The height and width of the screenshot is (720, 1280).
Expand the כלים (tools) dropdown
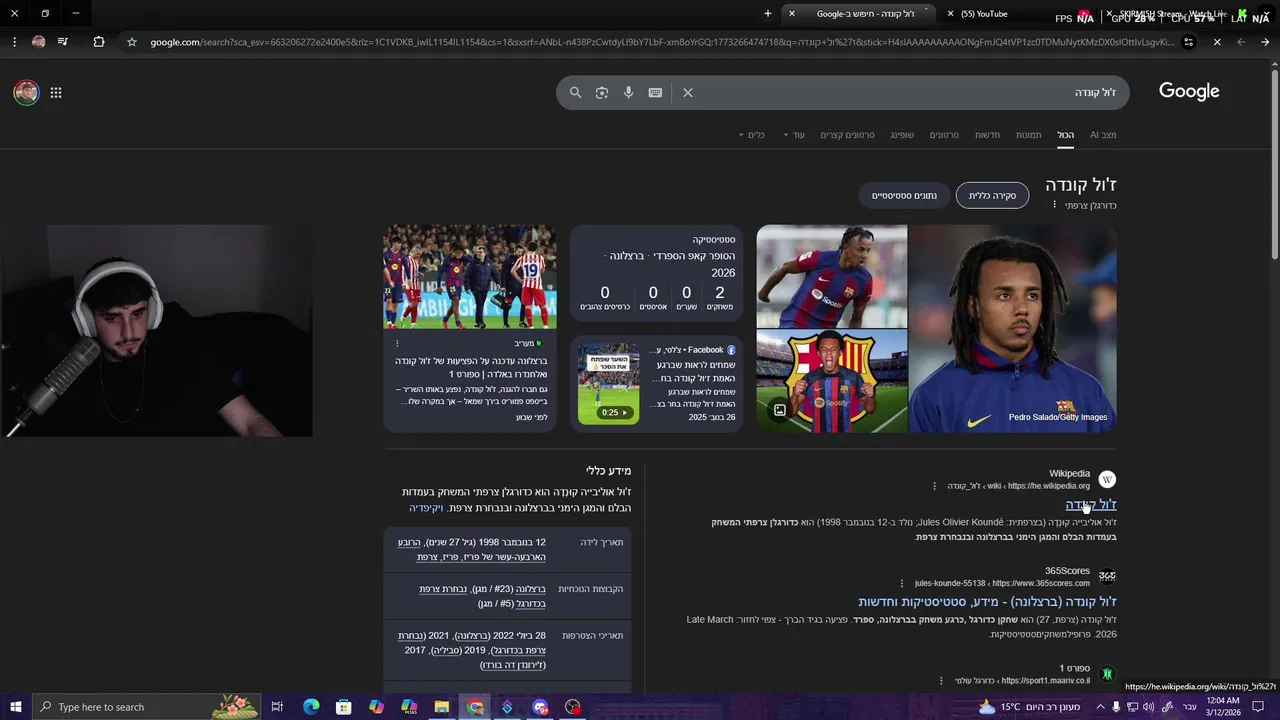(752, 135)
